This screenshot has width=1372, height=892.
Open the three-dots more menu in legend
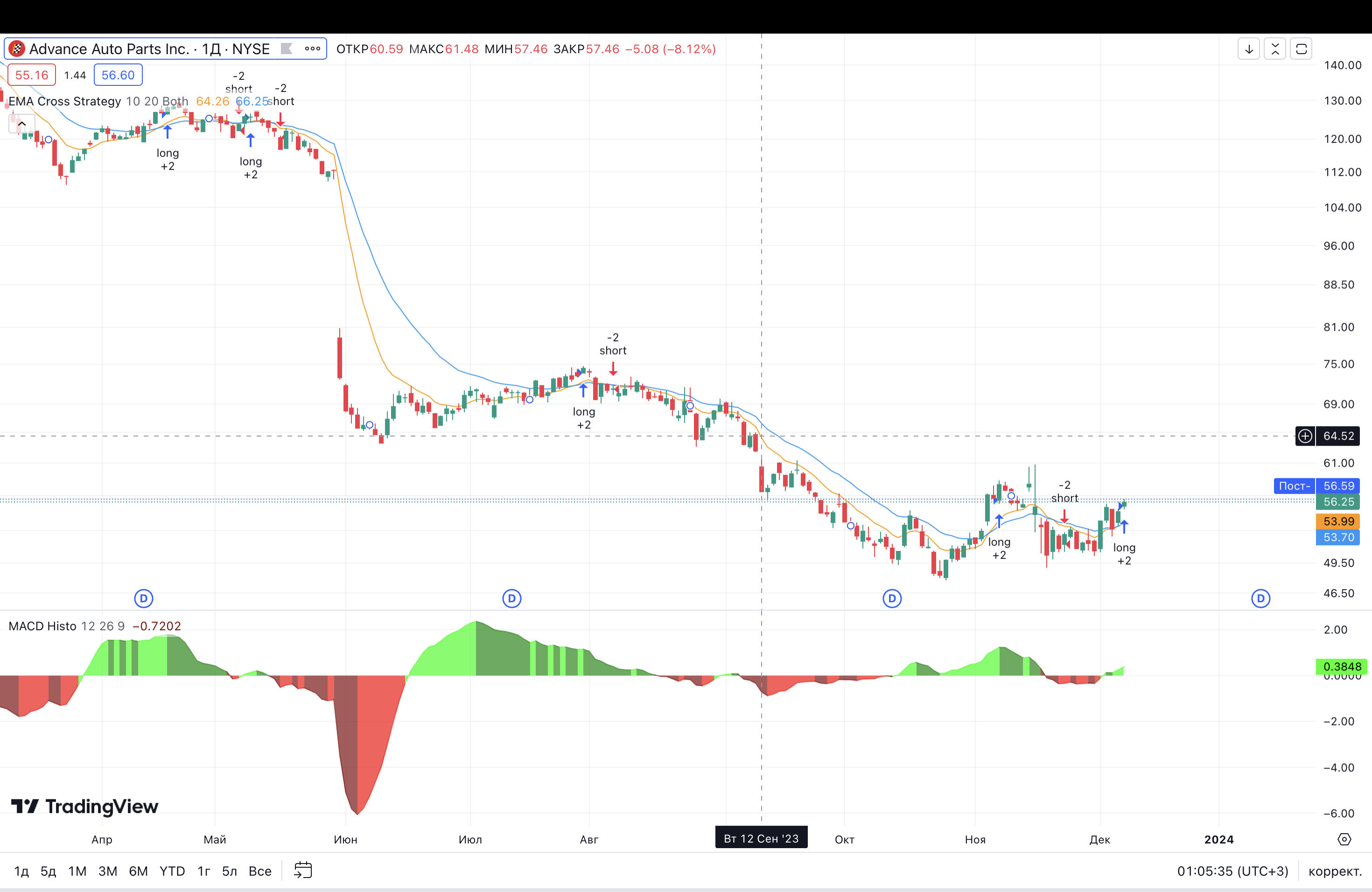313,49
